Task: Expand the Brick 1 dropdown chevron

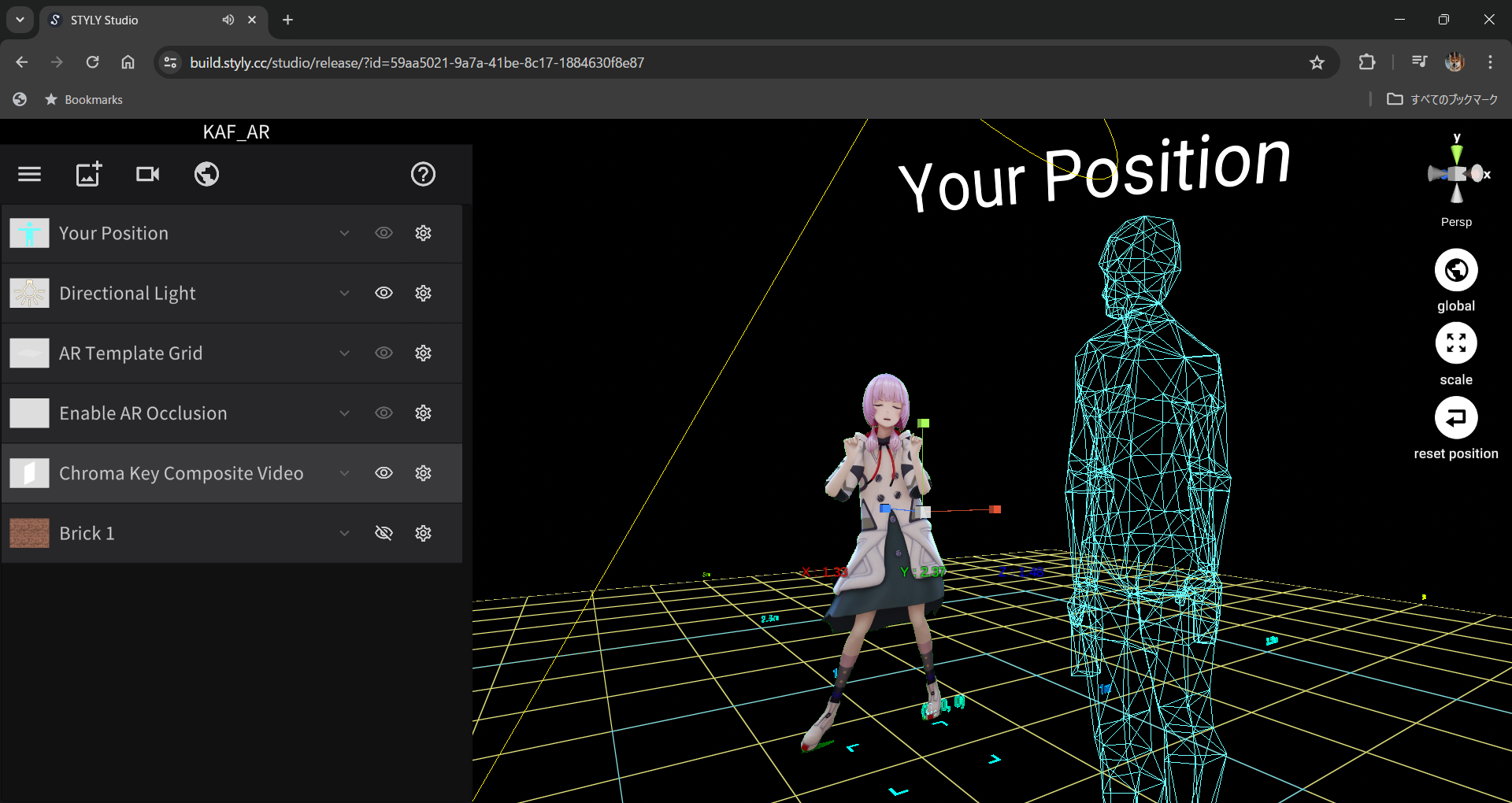Action: tap(344, 533)
